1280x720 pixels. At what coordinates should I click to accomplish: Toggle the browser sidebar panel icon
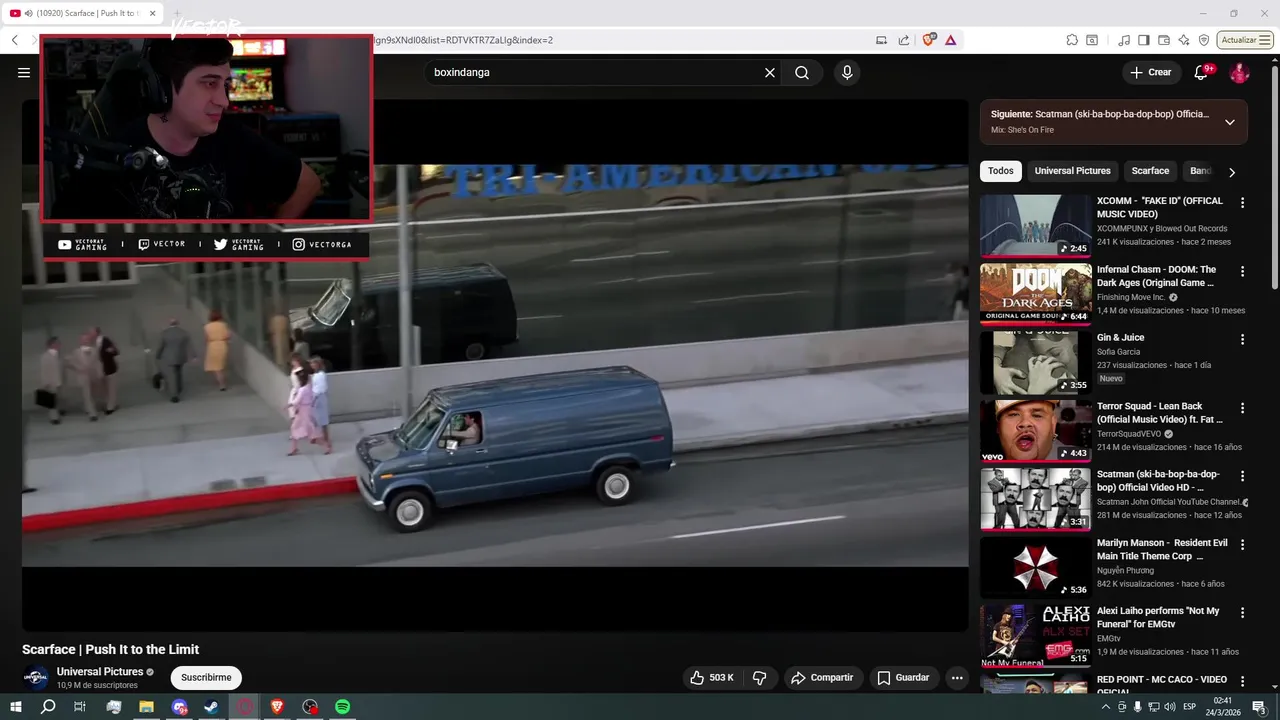pos(1144,40)
